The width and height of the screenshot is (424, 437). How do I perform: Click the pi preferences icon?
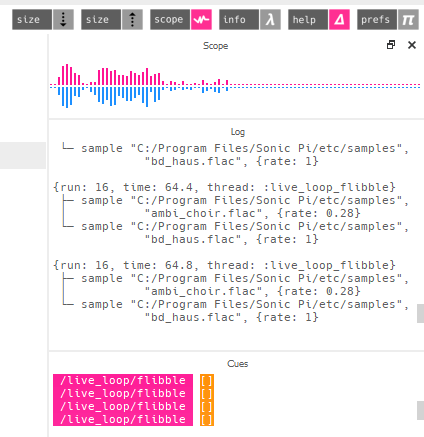click(408, 20)
